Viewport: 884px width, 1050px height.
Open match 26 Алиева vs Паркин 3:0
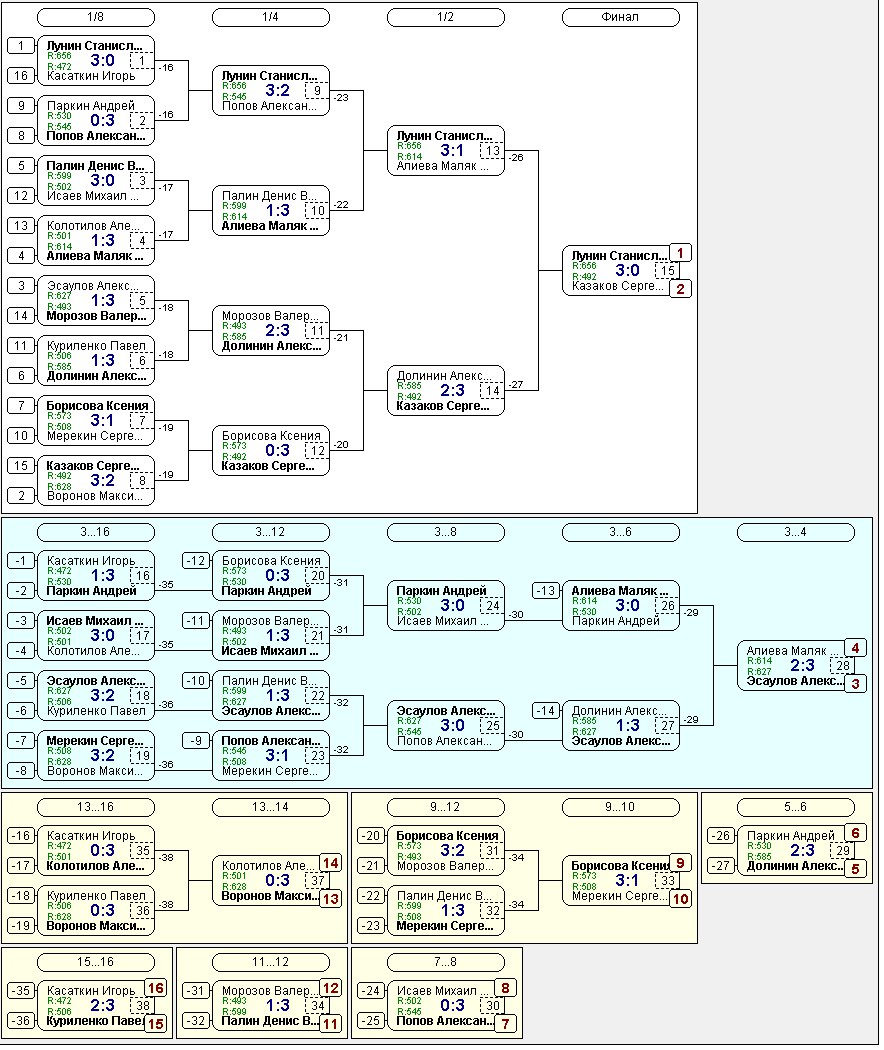point(621,605)
